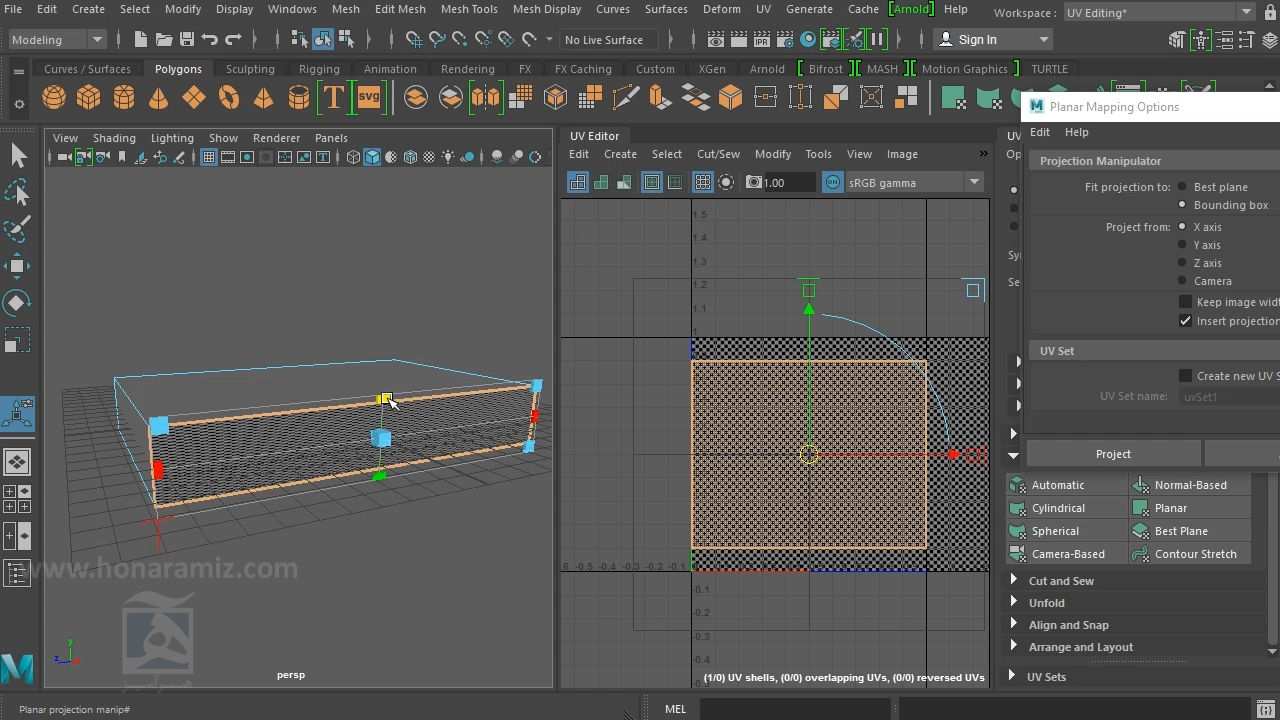Viewport: 1280px width, 720px height.
Task: Click the polygon Type (T) tool icon
Action: pos(333,97)
